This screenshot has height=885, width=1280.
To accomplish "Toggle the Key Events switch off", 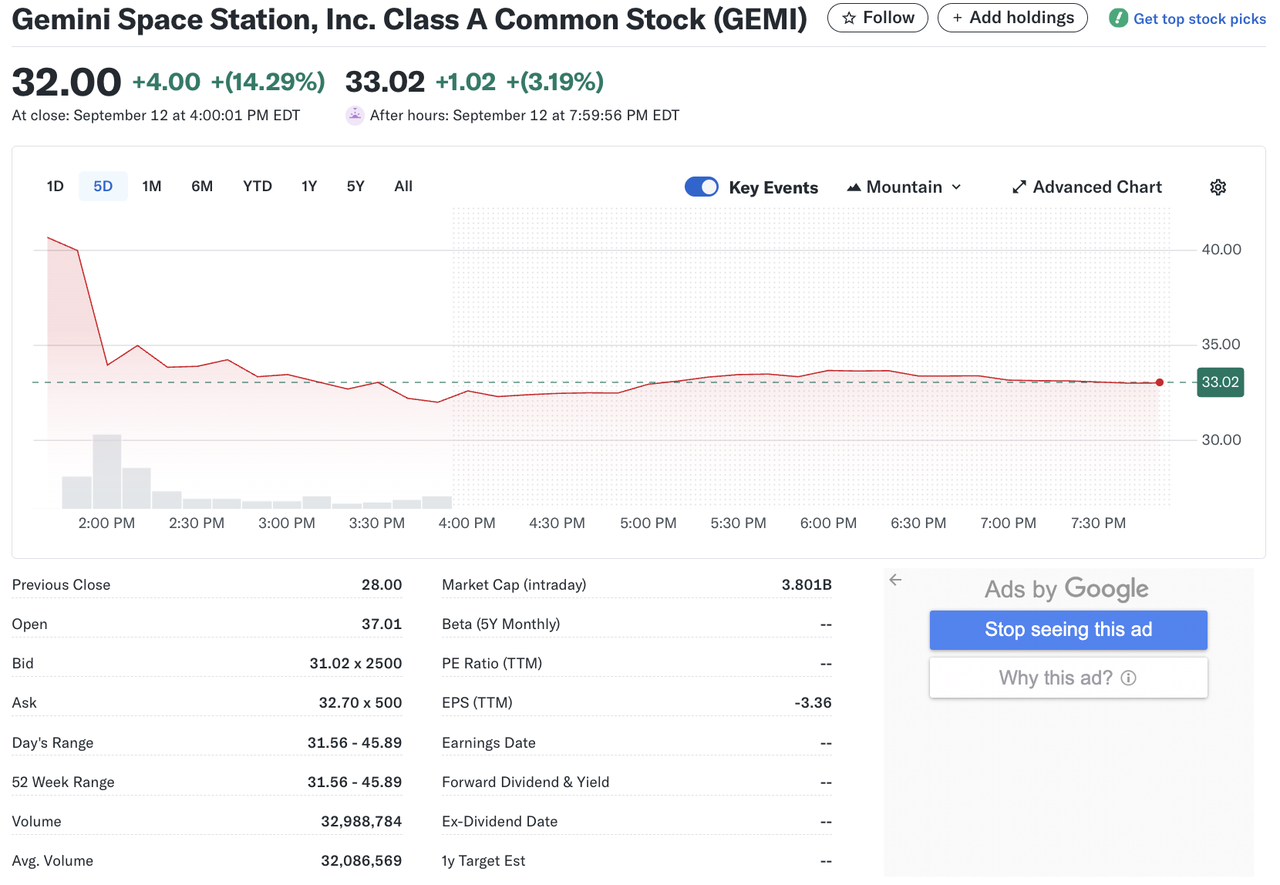I will pos(701,187).
